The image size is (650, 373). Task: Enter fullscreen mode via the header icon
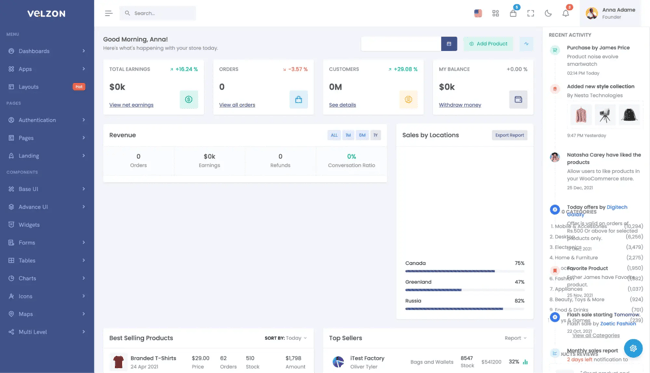click(x=531, y=13)
